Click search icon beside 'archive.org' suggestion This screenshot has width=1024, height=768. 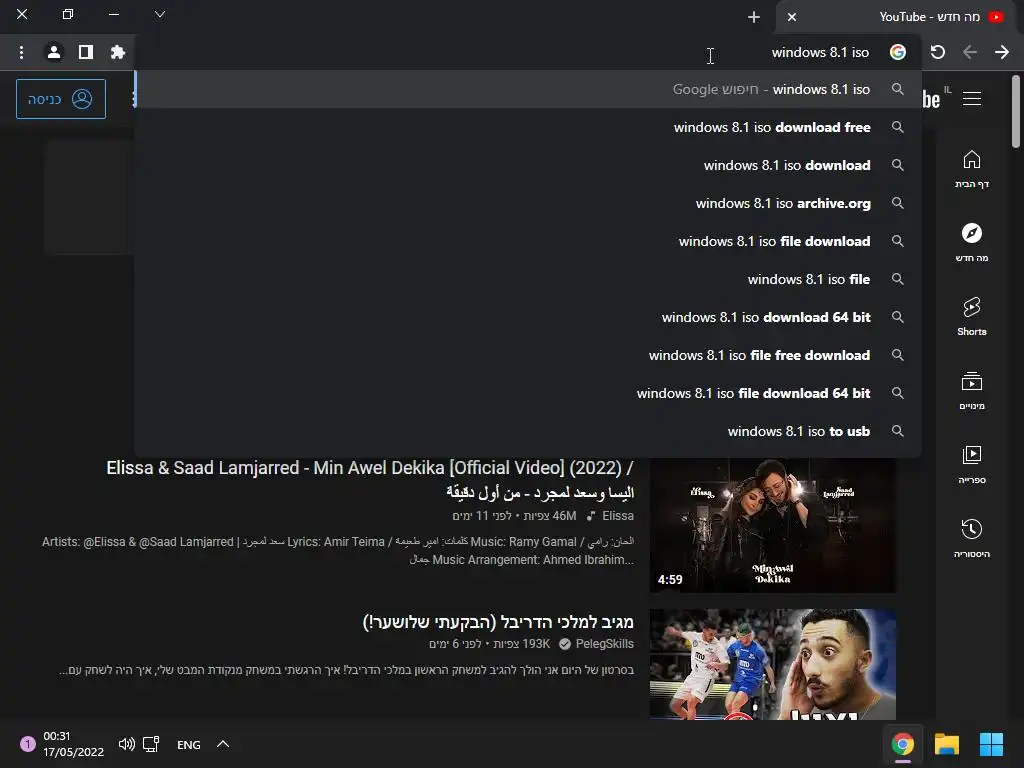[898, 203]
